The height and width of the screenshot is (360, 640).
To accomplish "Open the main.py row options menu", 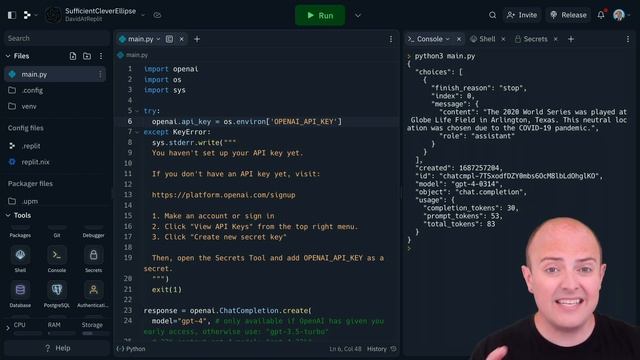I will coord(100,74).
